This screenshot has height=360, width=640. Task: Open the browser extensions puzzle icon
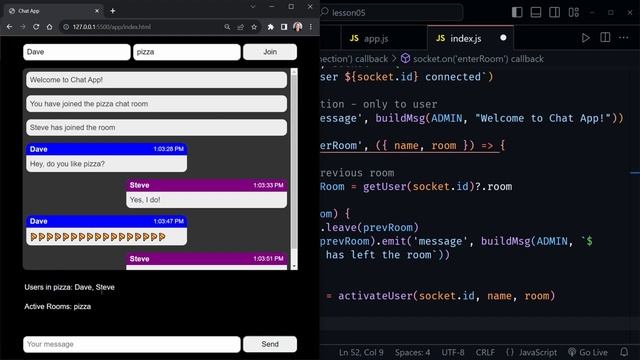click(x=270, y=27)
